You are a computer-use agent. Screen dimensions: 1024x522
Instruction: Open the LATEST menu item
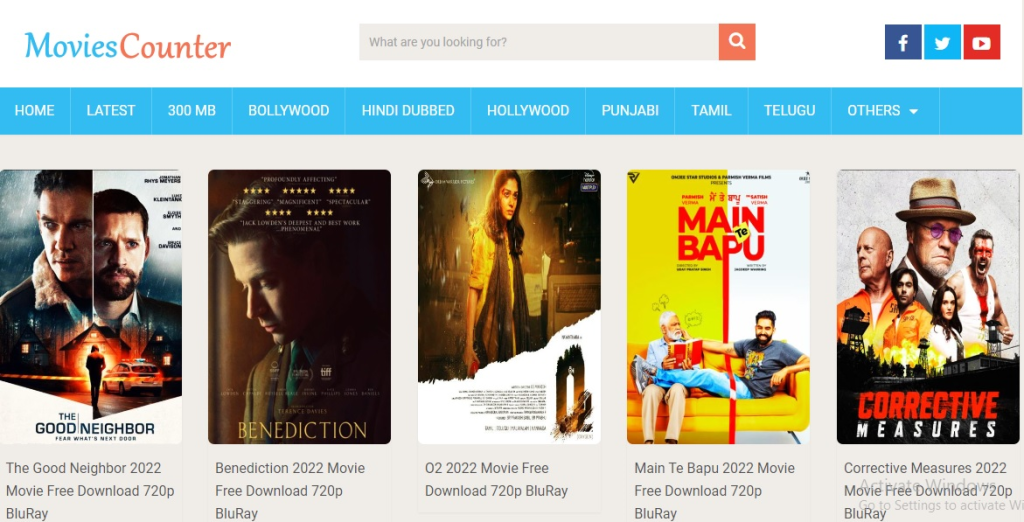(x=111, y=110)
